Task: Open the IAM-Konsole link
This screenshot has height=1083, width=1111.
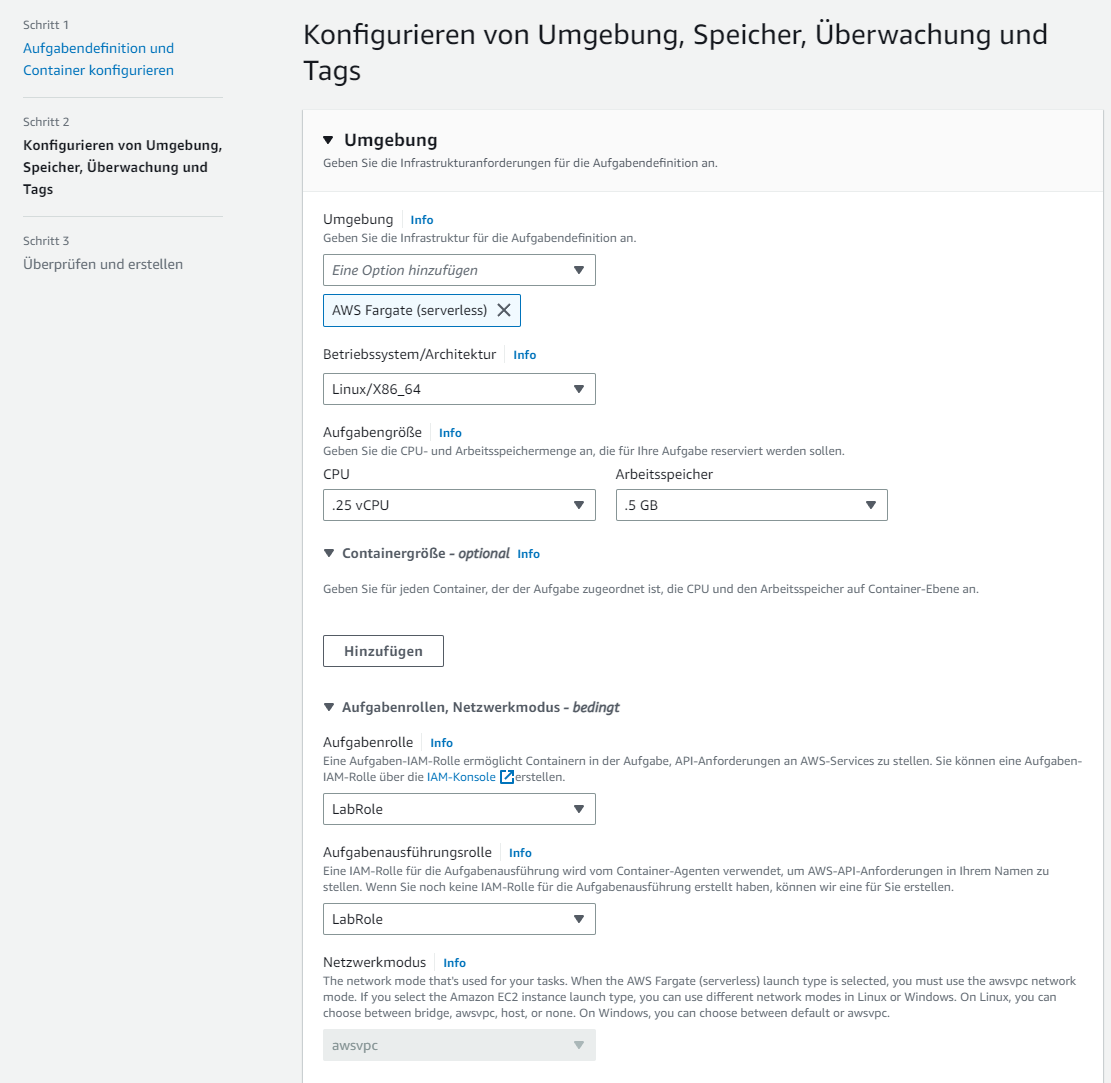Action: 460,777
